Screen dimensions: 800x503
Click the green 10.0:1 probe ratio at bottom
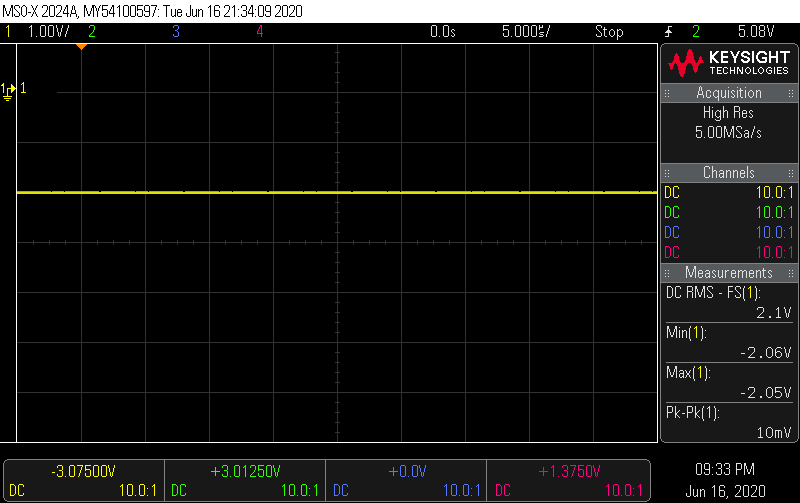click(299, 491)
